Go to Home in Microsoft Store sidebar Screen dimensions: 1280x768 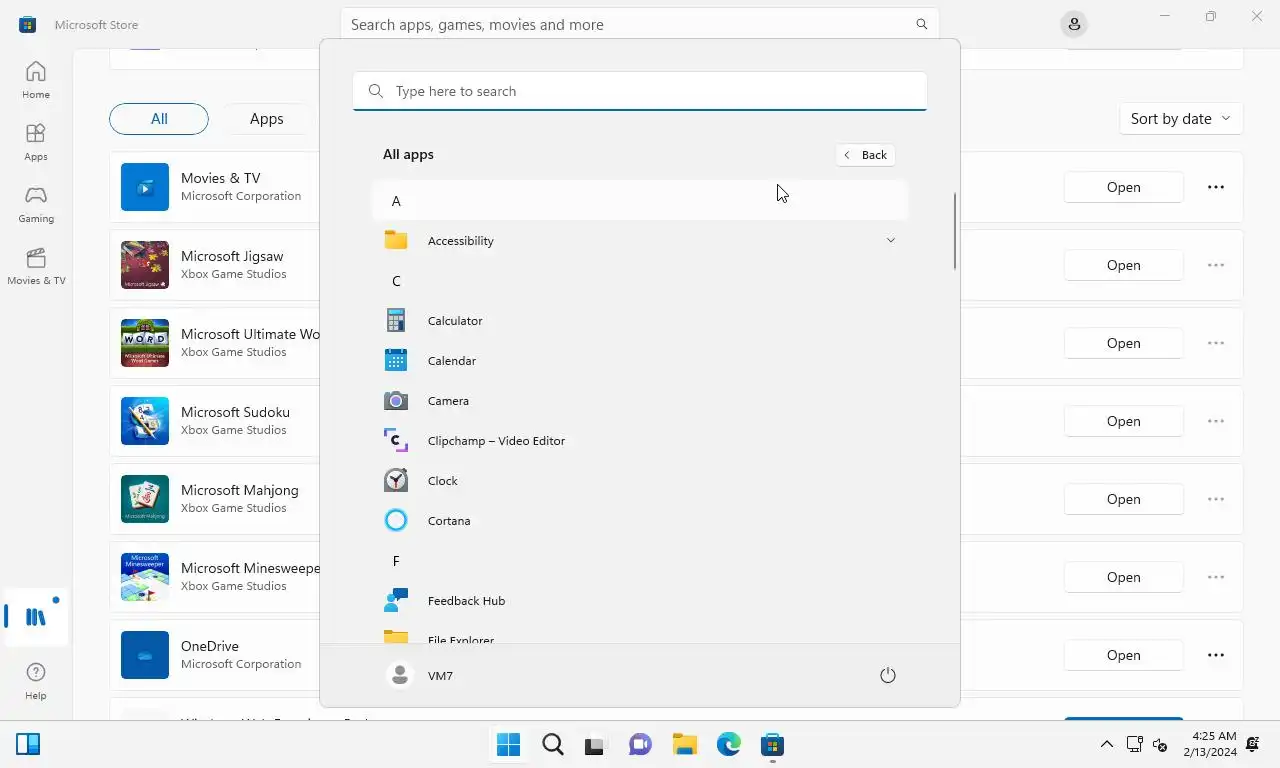[36, 80]
